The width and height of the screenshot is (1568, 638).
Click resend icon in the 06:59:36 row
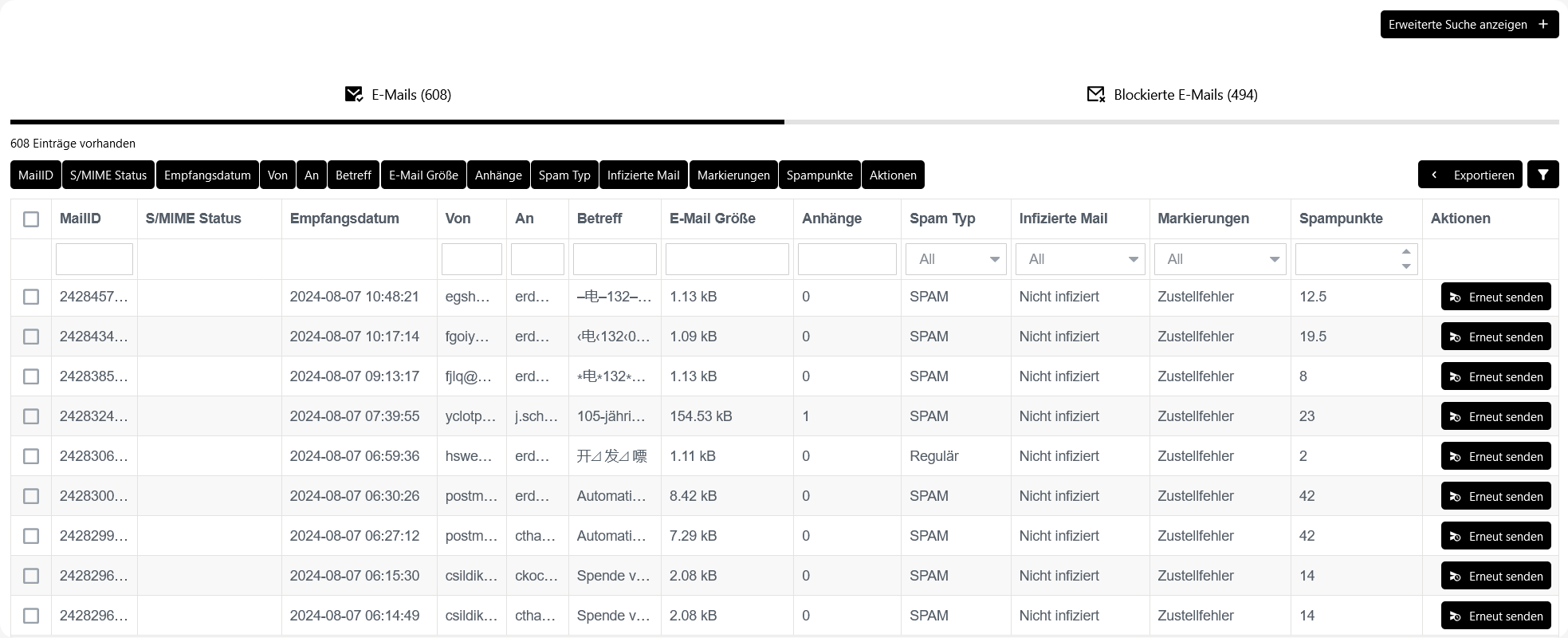coord(1455,457)
